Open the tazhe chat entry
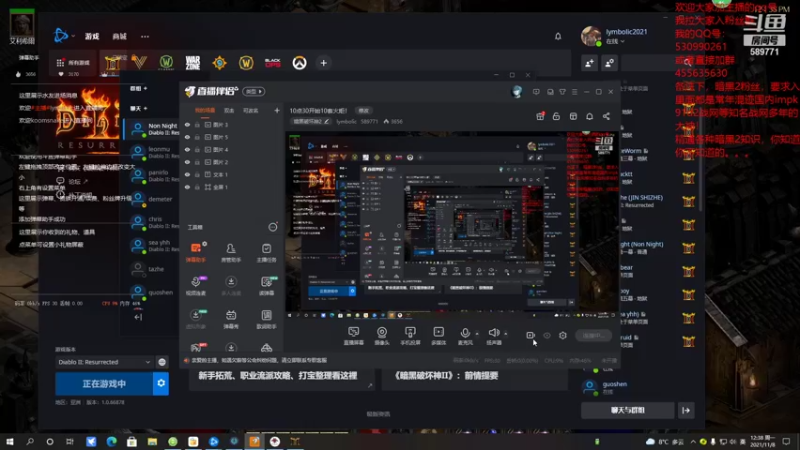This screenshot has width=800, height=450. tap(152, 269)
